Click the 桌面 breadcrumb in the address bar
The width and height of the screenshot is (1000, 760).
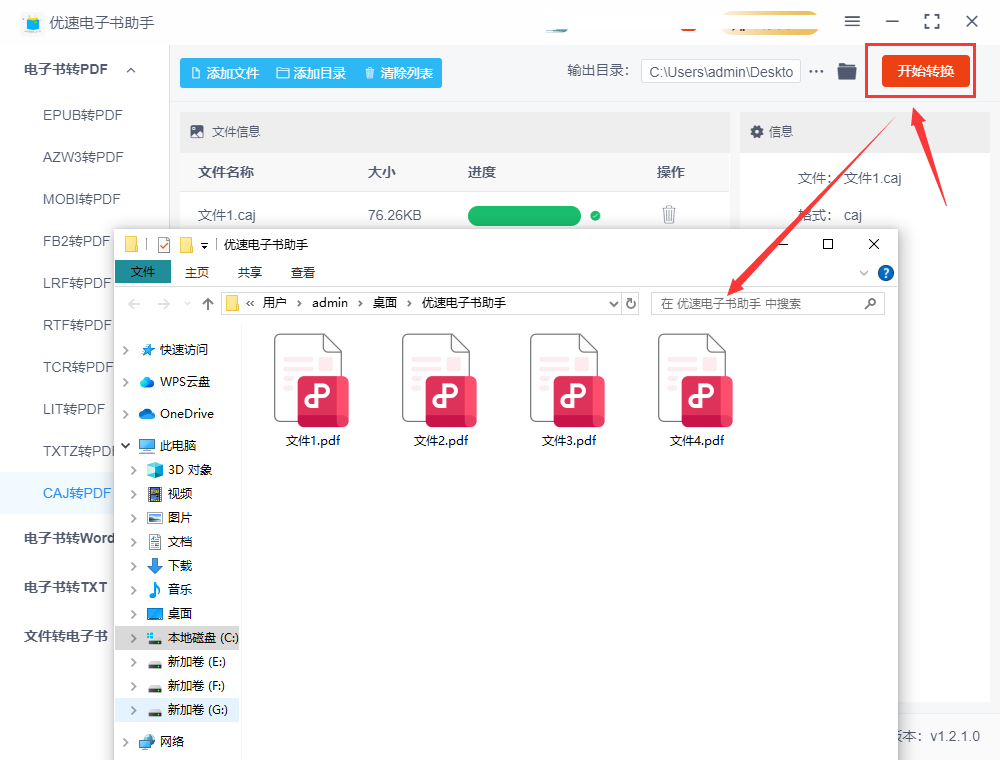(385, 303)
